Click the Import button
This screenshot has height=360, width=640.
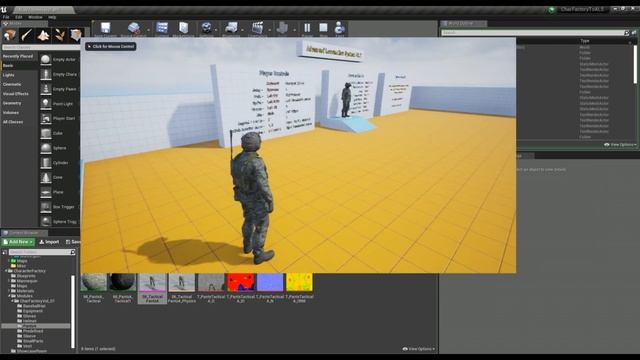[49, 242]
